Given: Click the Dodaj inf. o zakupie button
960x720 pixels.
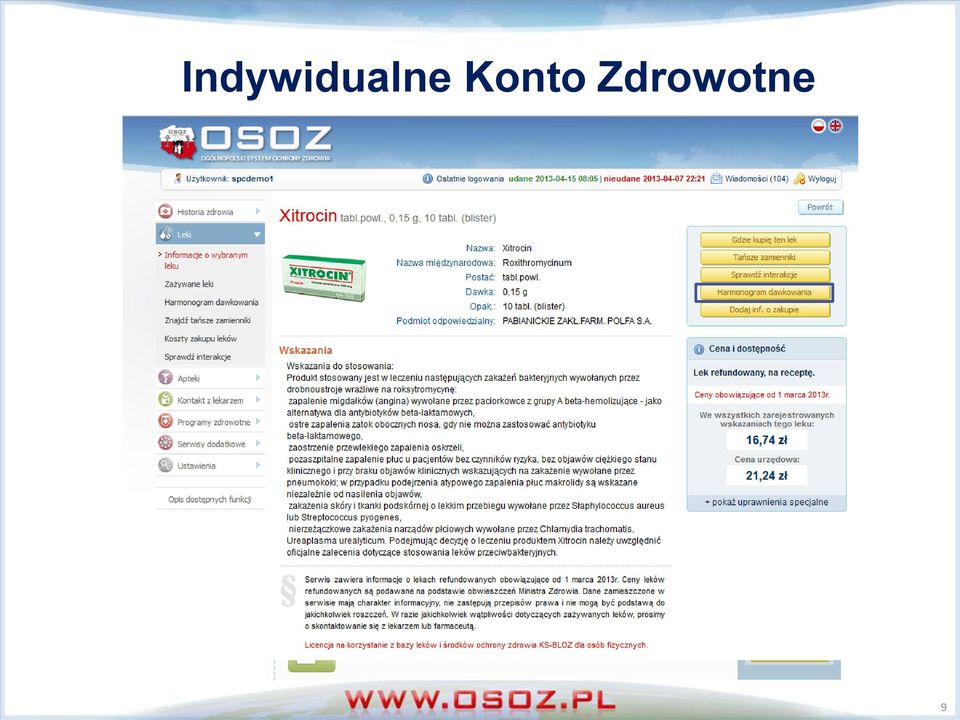Looking at the screenshot, I should pos(765,310).
